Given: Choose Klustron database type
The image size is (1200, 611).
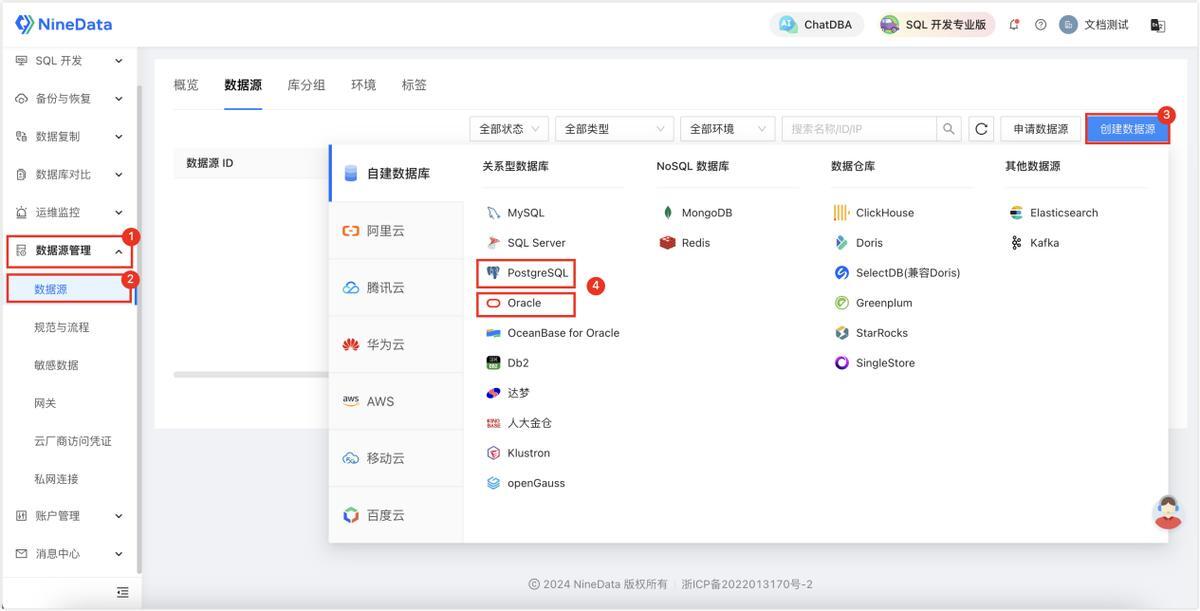Looking at the screenshot, I should [x=518, y=453].
